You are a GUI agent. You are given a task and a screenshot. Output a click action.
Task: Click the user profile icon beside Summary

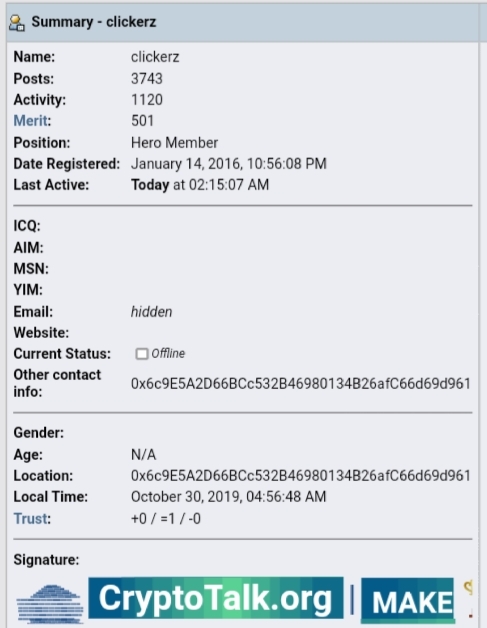coord(17,23)
